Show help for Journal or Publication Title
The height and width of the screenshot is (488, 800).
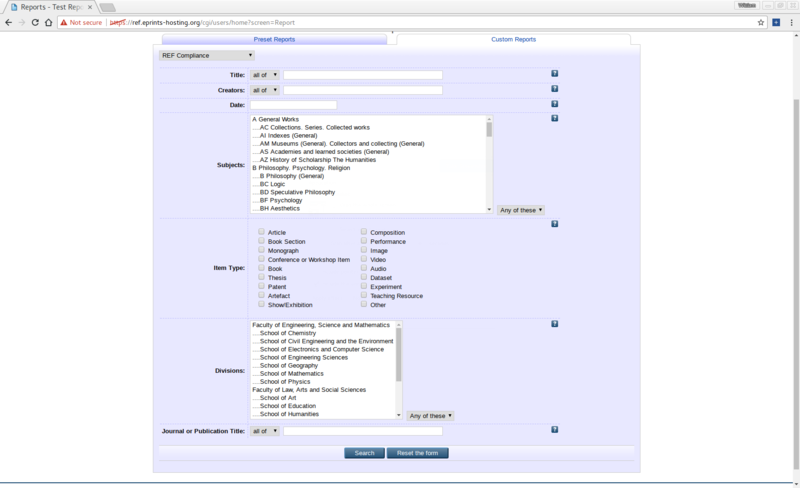pyautogui.click(x=555, y=429)
